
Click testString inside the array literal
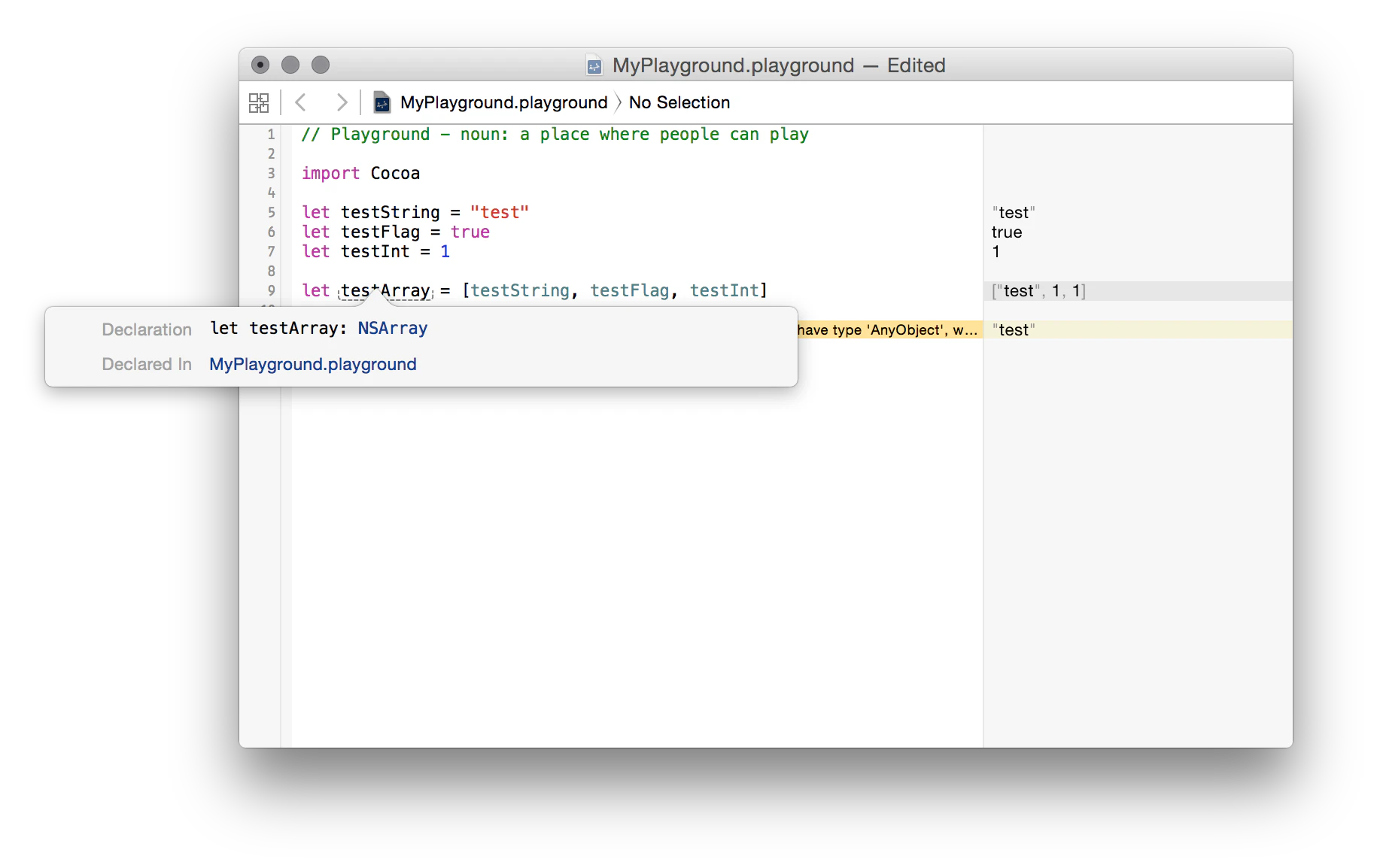point(520,291)
